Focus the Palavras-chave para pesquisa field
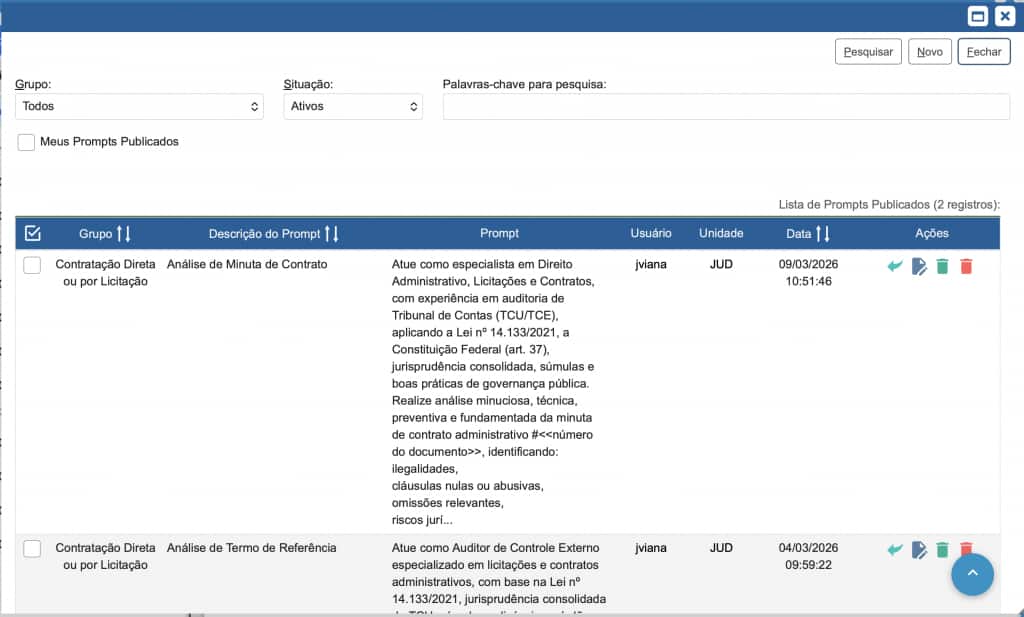The width and height of the screenshot is (1024, 617). (x=726, y=106)
